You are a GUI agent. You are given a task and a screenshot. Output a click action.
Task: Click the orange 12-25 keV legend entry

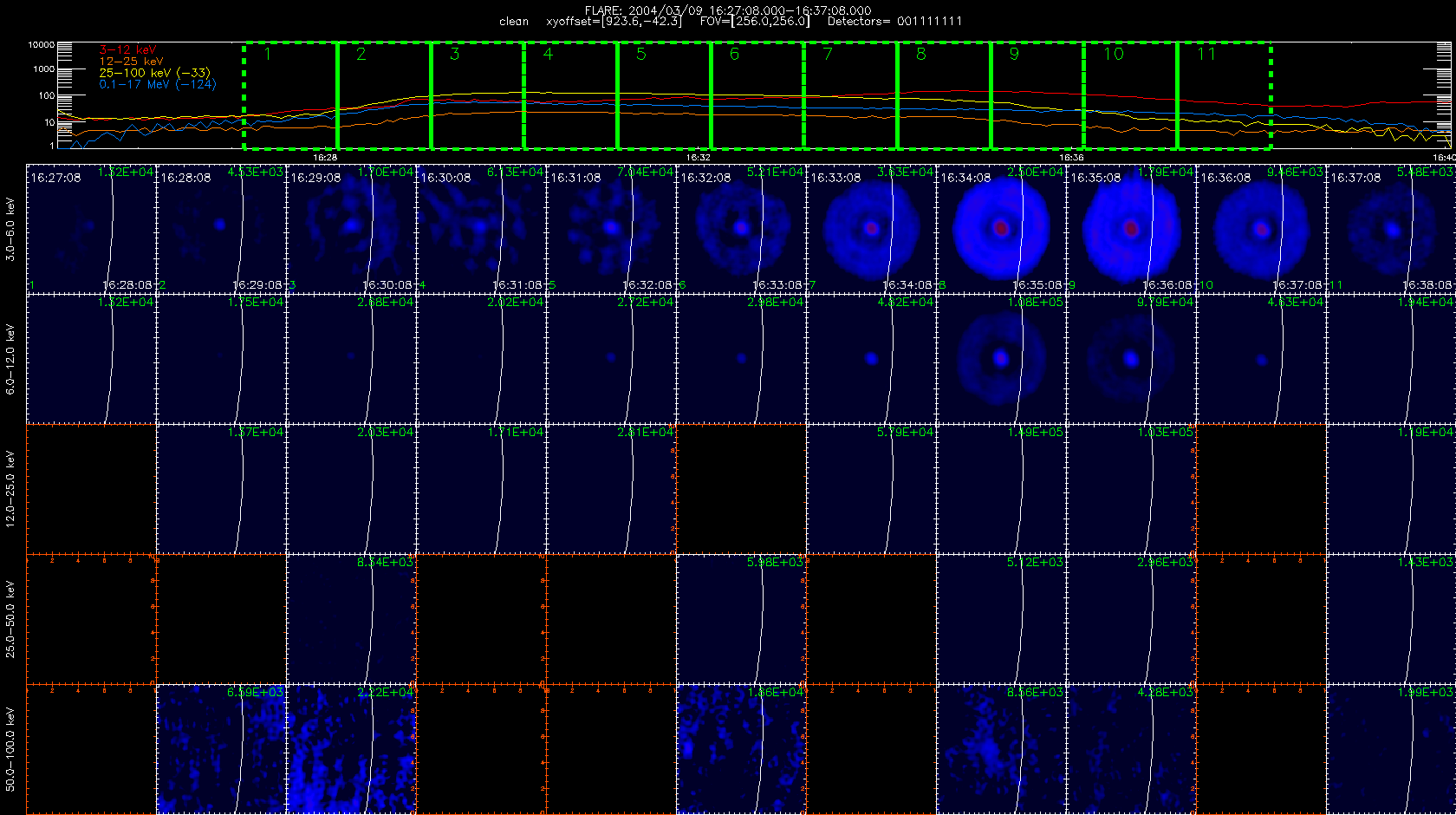pos(131,62)
